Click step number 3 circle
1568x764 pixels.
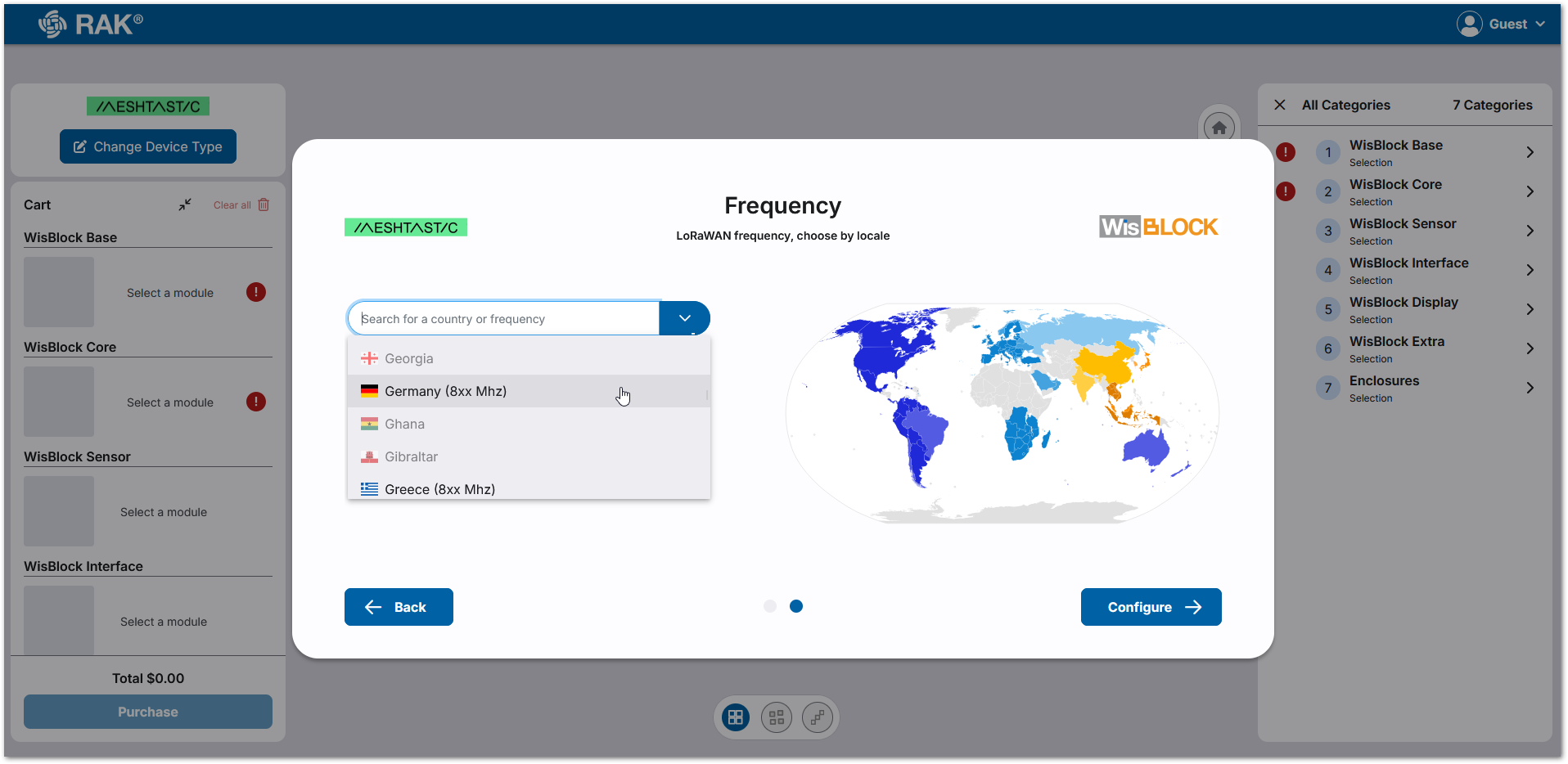1328,231
